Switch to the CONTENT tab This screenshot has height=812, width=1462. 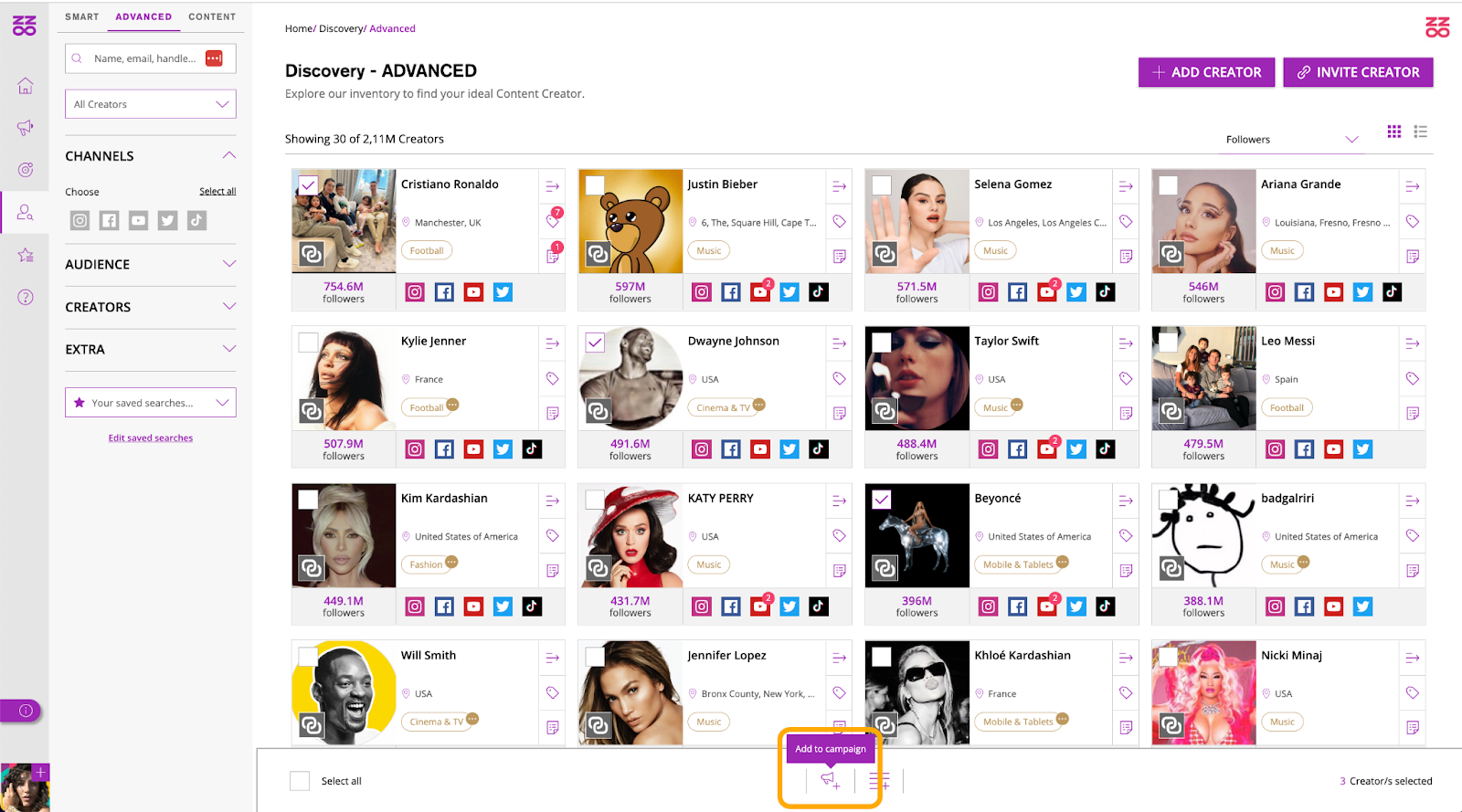(212, 16)
